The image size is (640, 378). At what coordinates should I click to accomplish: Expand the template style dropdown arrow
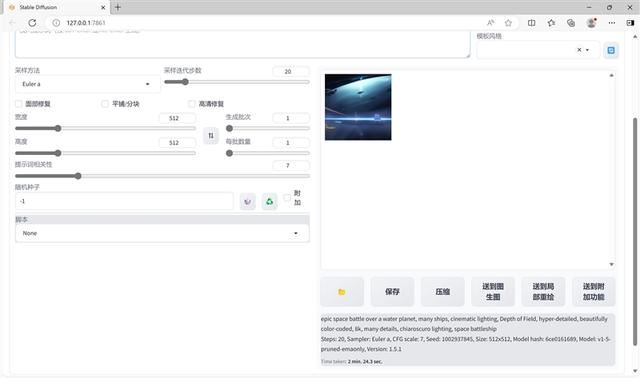[587, 50]
